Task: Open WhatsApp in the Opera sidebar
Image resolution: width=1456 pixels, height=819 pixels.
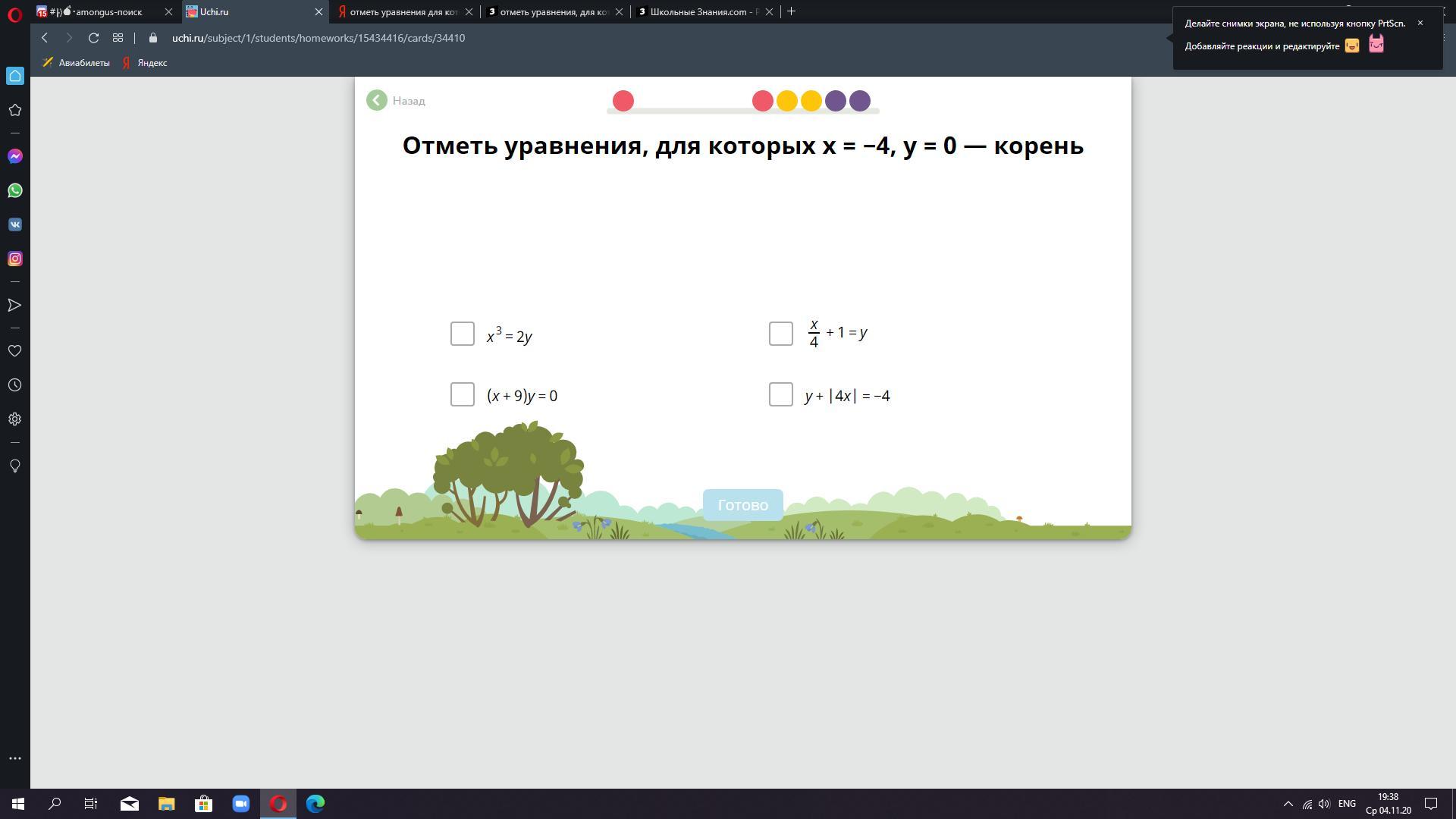Action: pyautogui.click(x=15, y=190)
